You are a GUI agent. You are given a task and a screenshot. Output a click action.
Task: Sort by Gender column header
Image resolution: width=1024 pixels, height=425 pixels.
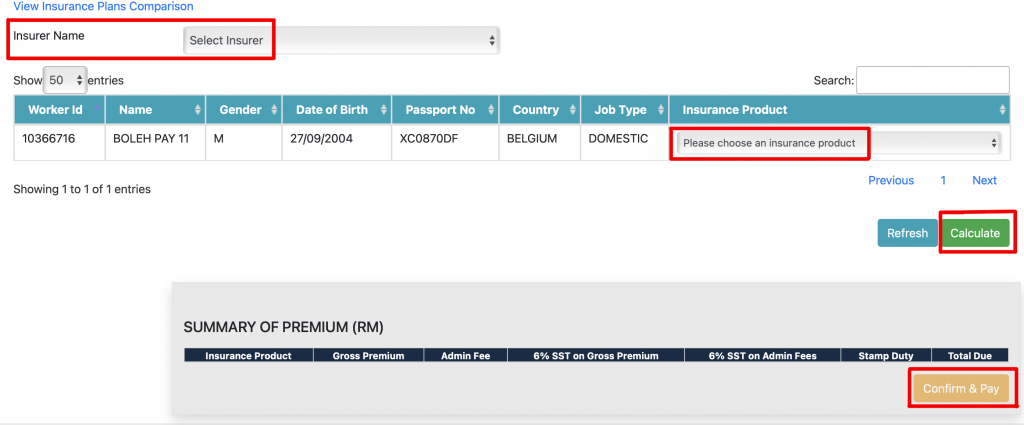click(x=242, y=109)
